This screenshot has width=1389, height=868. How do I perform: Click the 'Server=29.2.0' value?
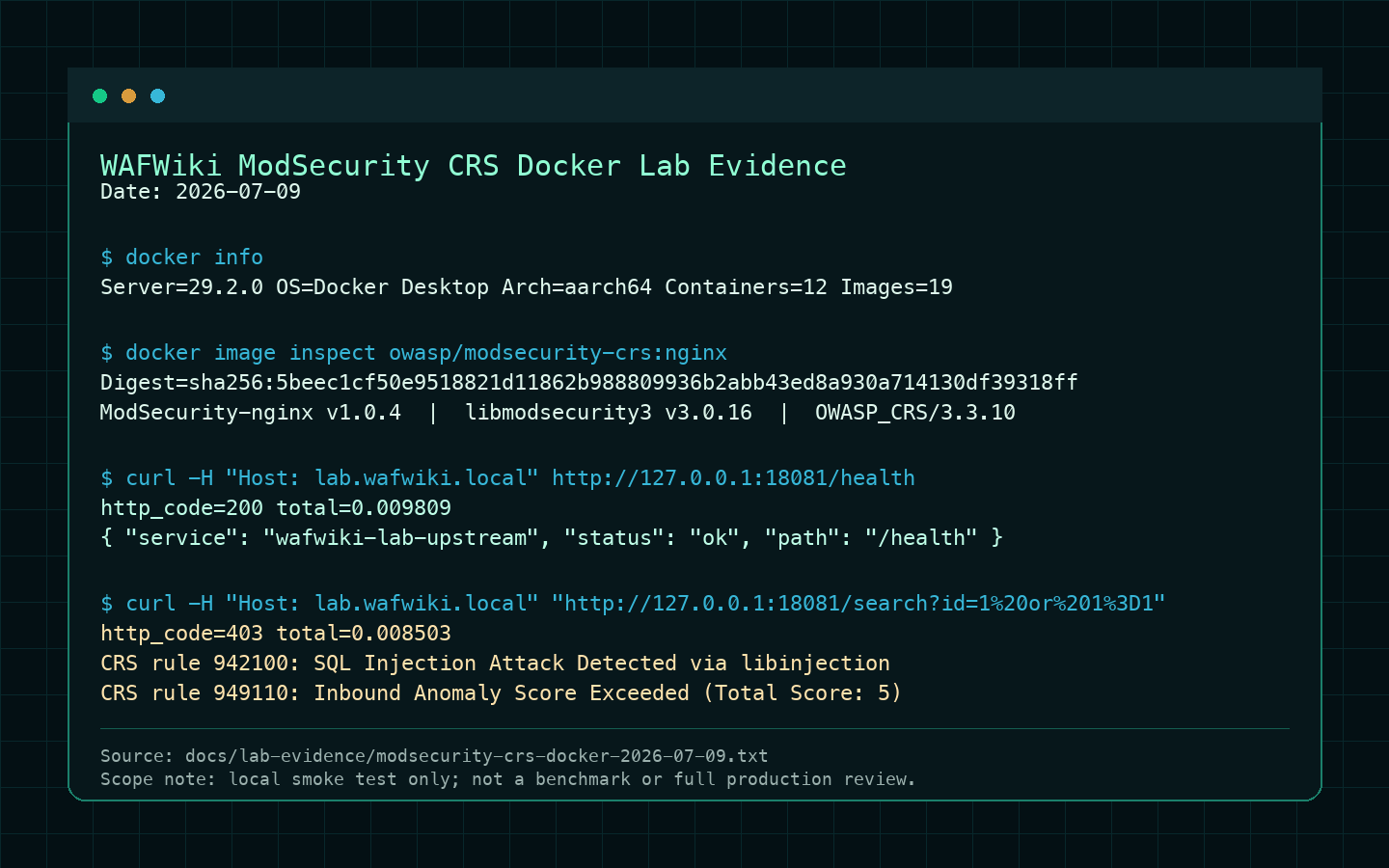181,287
